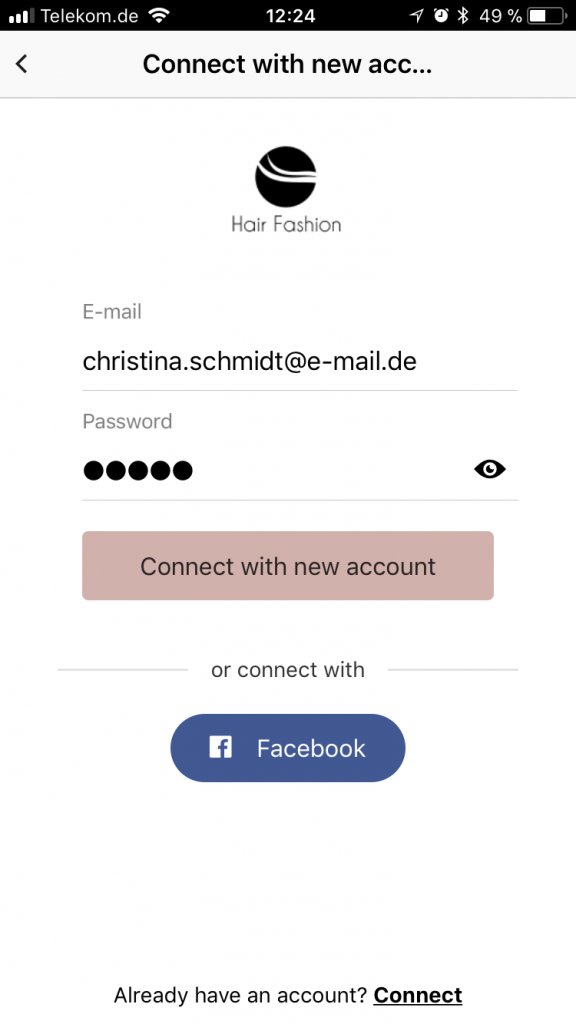The image size is (576, 1024).
Task: Tap the Wi-Fi status icon
Action: 158,16
